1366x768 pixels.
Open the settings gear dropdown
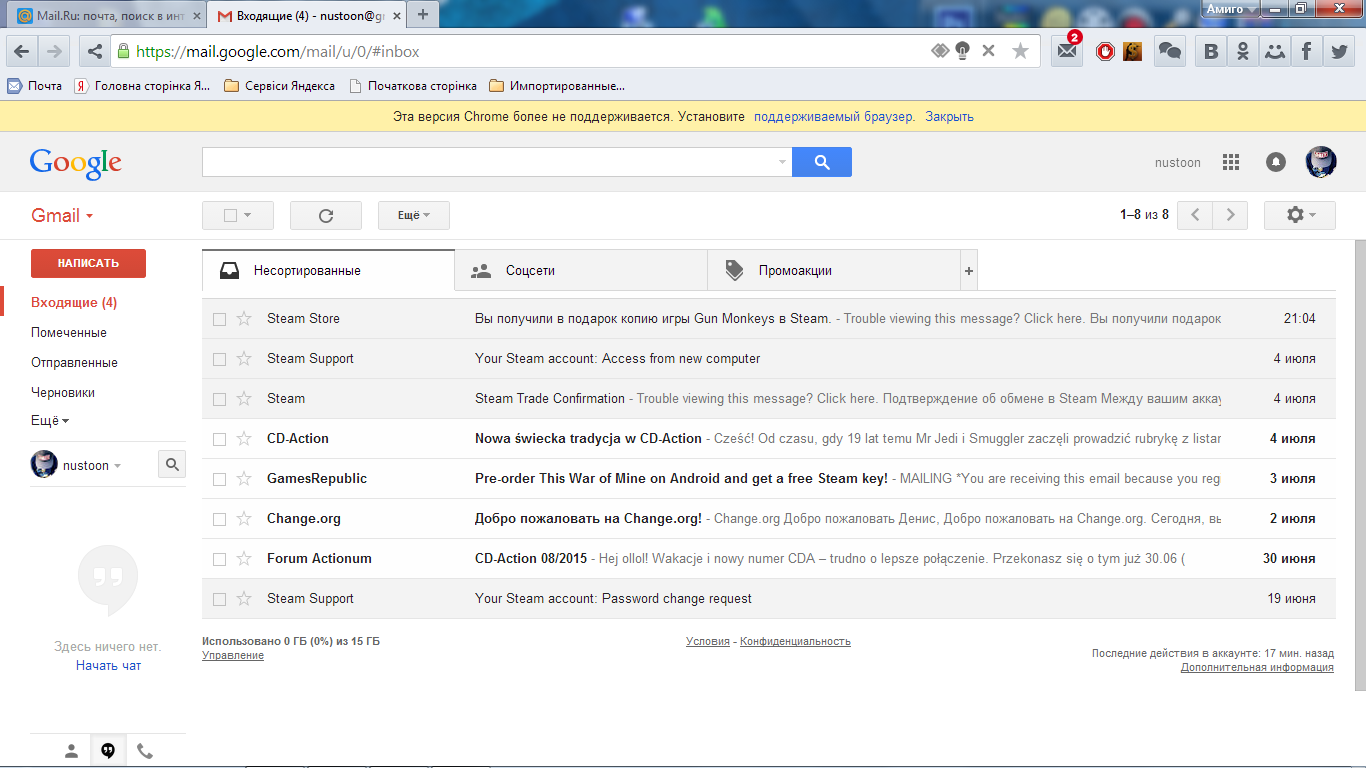click(1300, 215)
